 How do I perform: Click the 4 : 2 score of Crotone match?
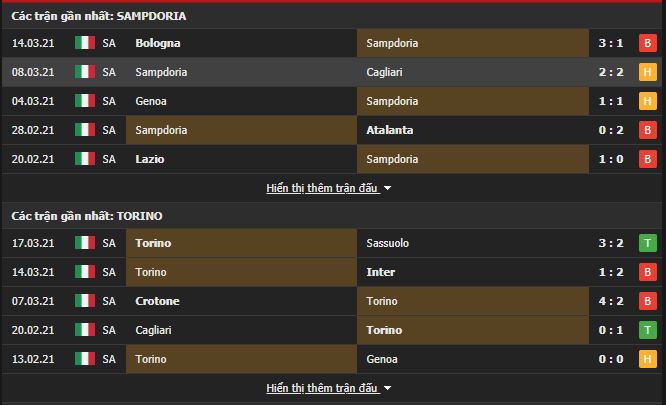point(611,301)
